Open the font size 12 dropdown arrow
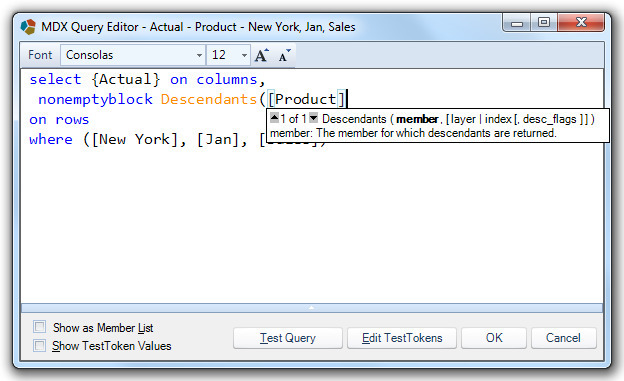The width and height of the screenshot is (624, 381). pos(244,55)
